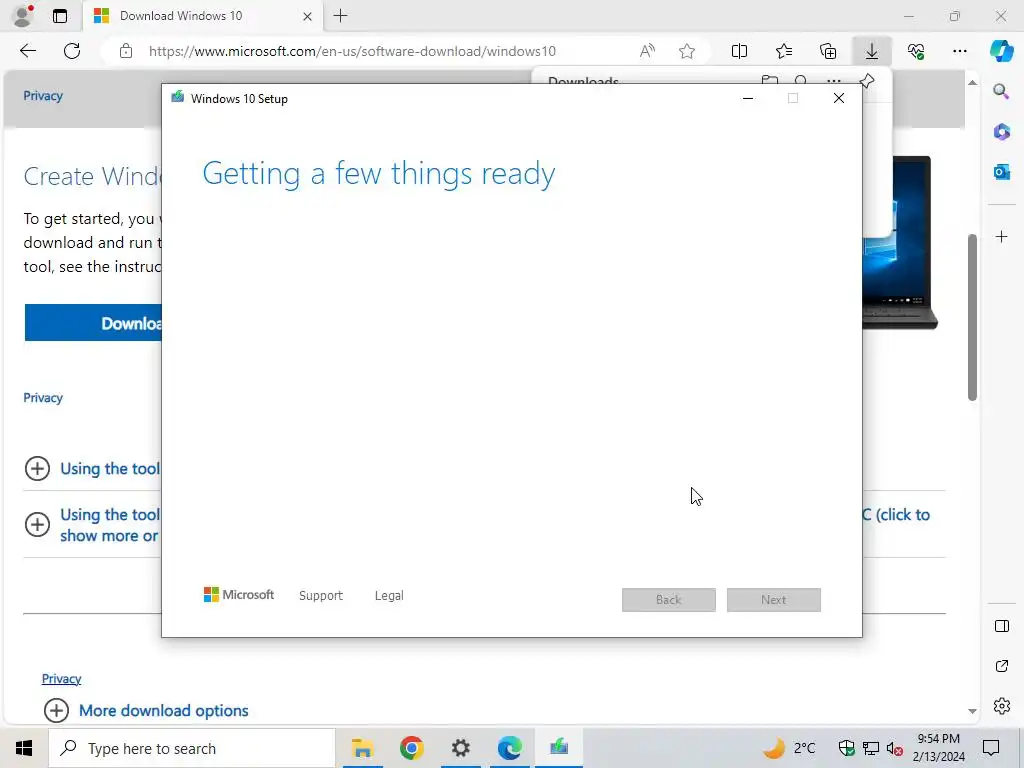Open the Copilot sidebar
The image size is (1024, 768).
pyautogui.click(x=1001, y=51)
